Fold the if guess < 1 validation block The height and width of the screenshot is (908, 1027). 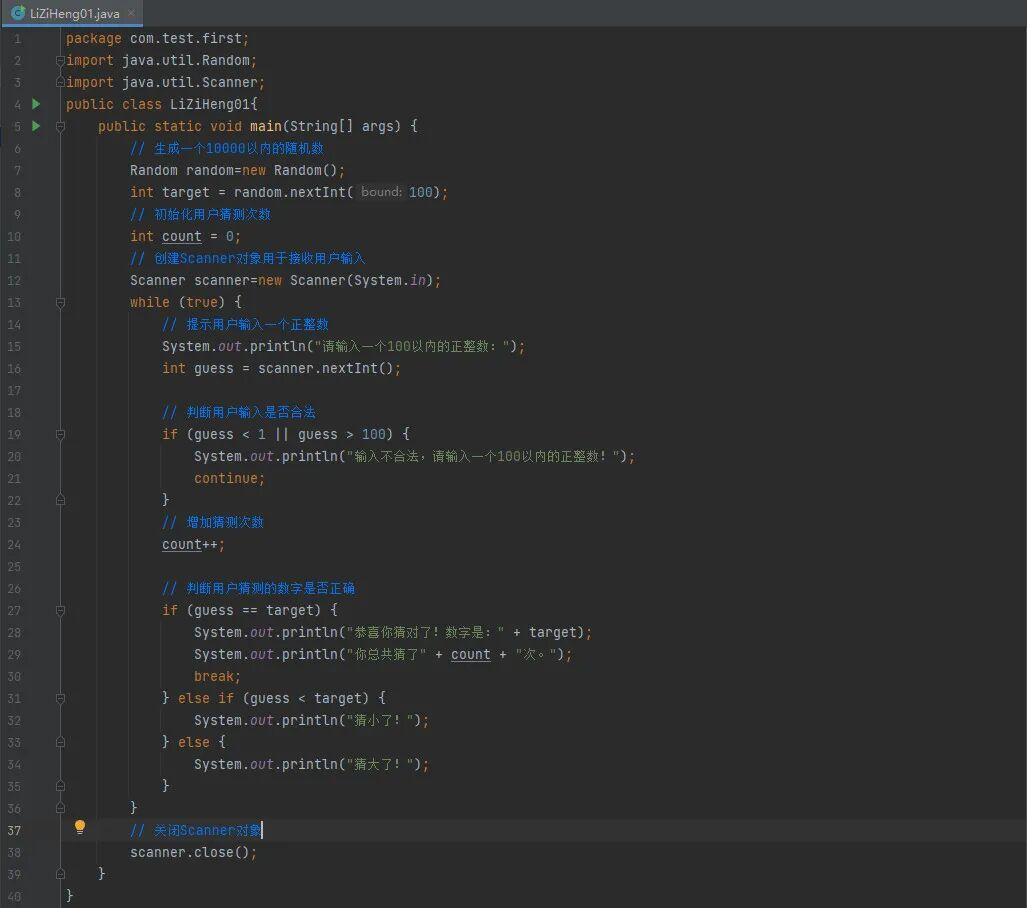click(x=60, y=434)
